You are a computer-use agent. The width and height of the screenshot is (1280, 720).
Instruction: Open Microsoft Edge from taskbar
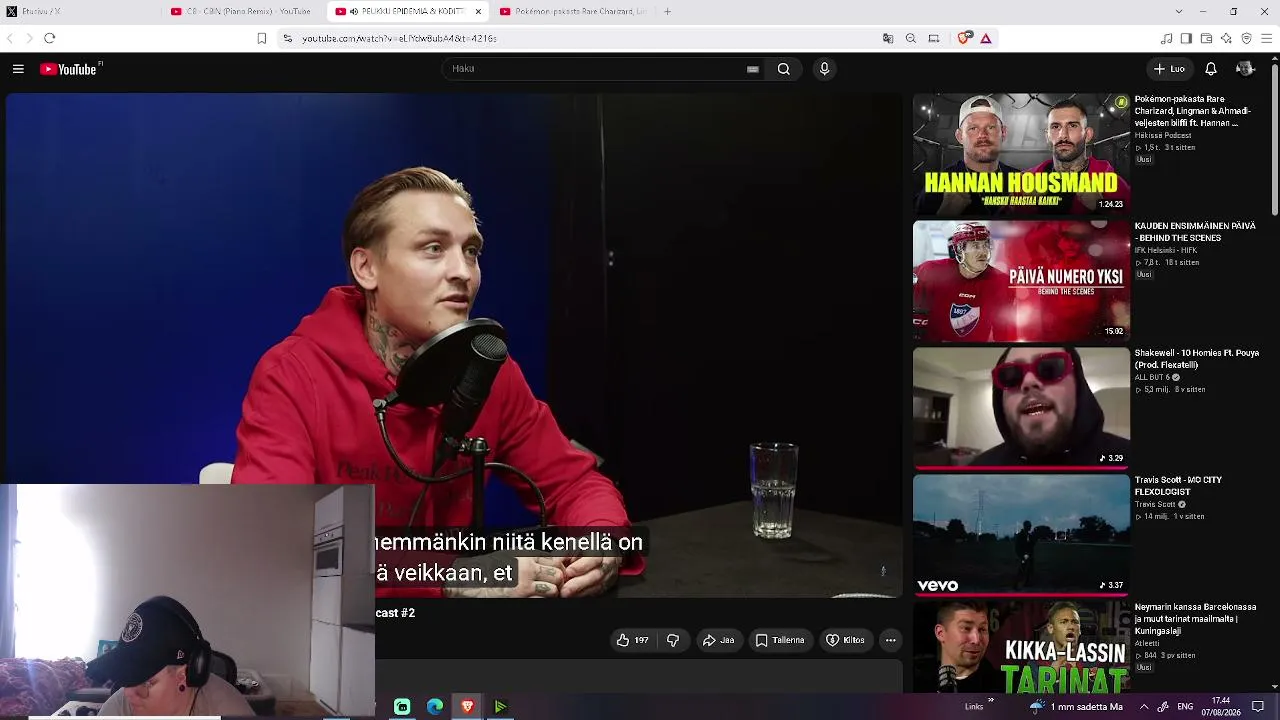[435, 707]
